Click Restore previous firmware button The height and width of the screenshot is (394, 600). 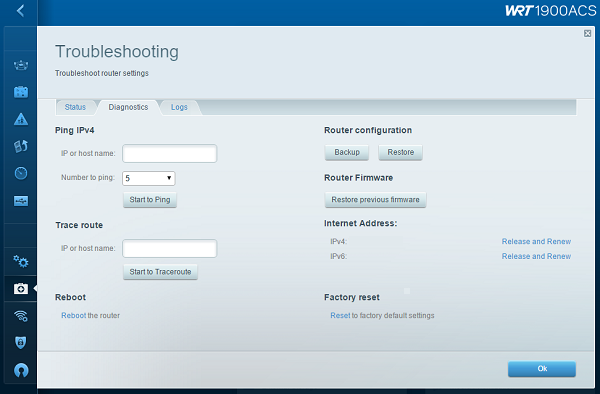click(x=375, y=200)
